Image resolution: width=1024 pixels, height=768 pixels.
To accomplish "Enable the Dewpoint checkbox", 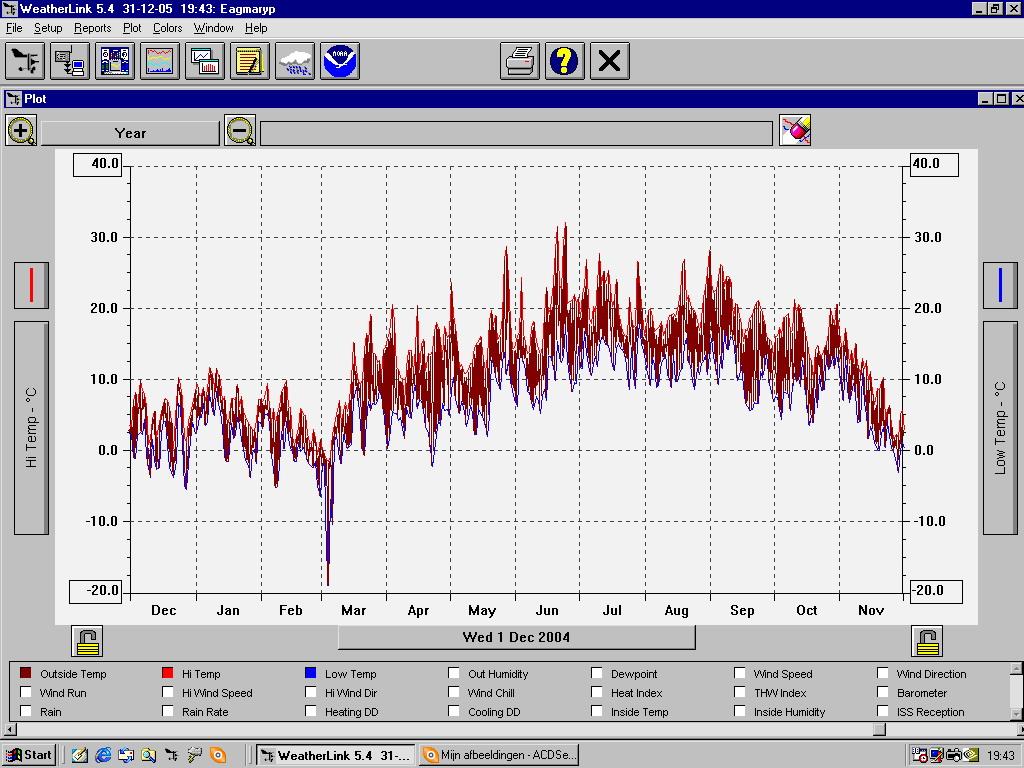I will tap(597, 673).
